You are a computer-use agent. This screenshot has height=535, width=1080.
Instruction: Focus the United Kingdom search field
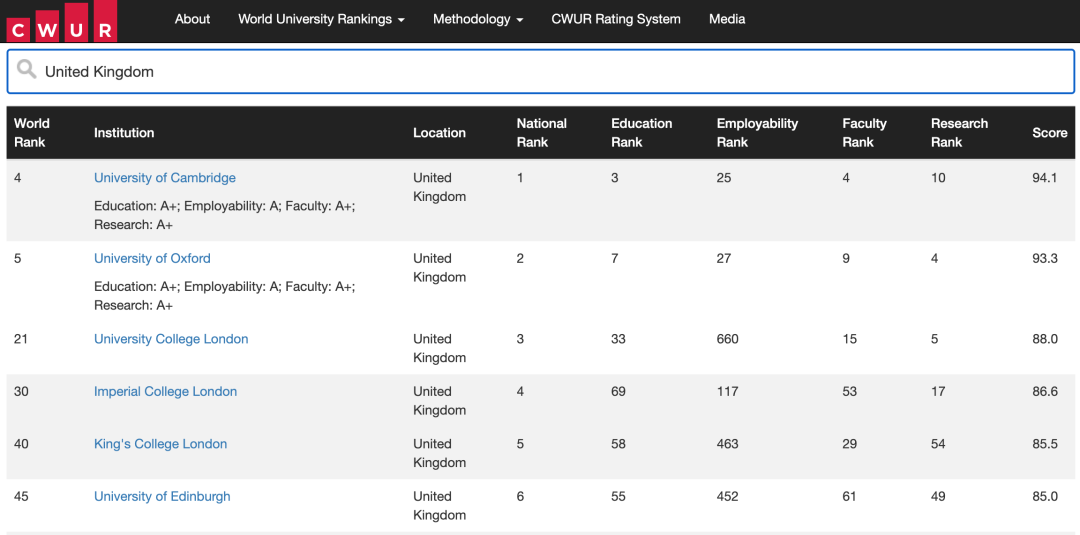pyautogui.click(x=540, y=72)
